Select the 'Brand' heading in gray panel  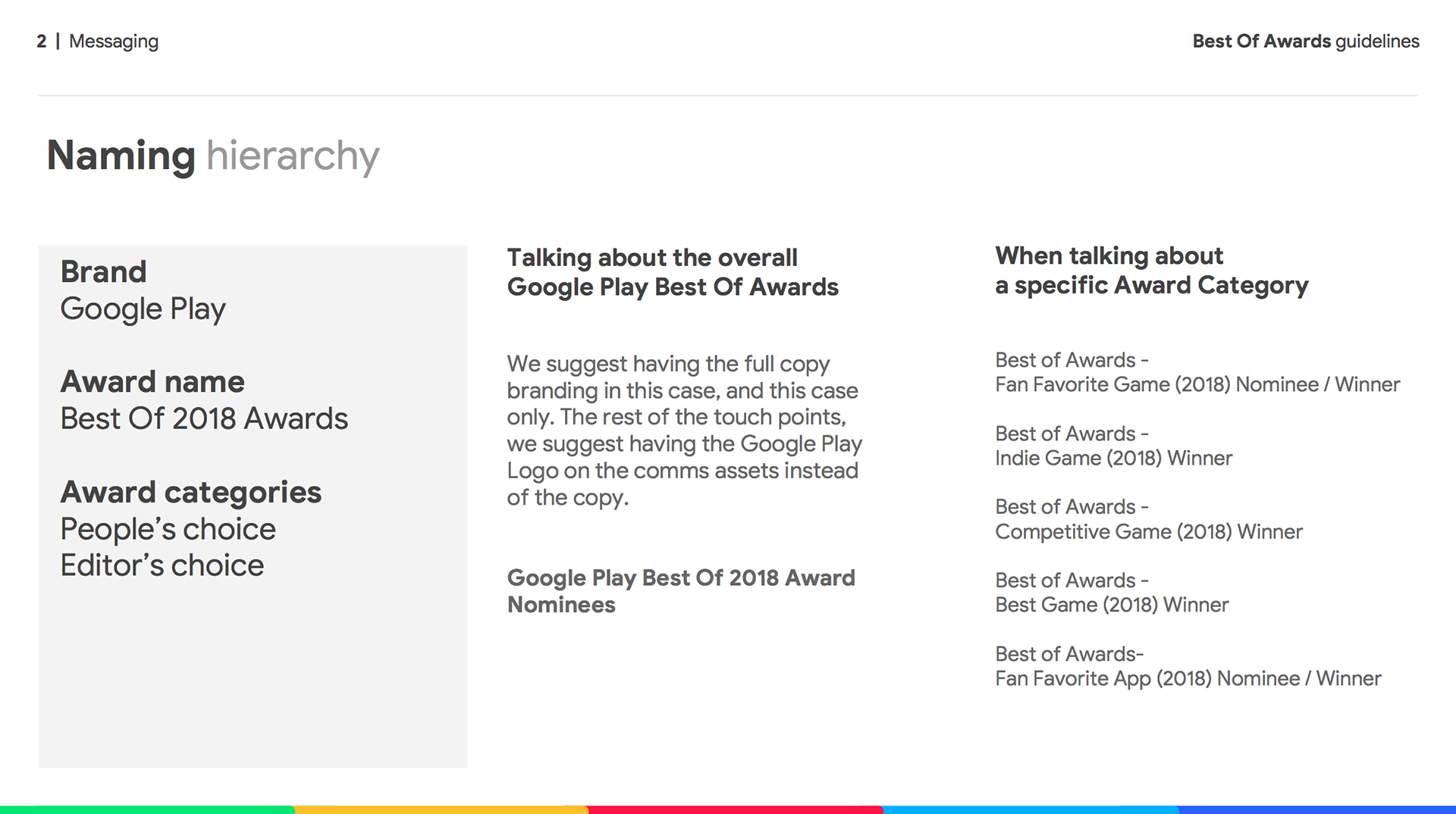tap(103, 271)
